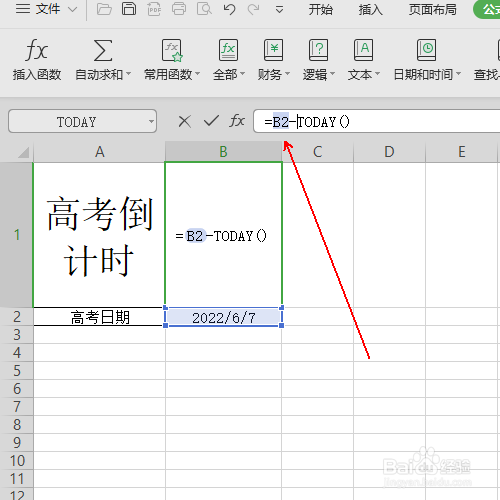The height and width of the screenshot is (500, 500).
Task: Switch to the 页面布局 tab
Action: [433, 9]
